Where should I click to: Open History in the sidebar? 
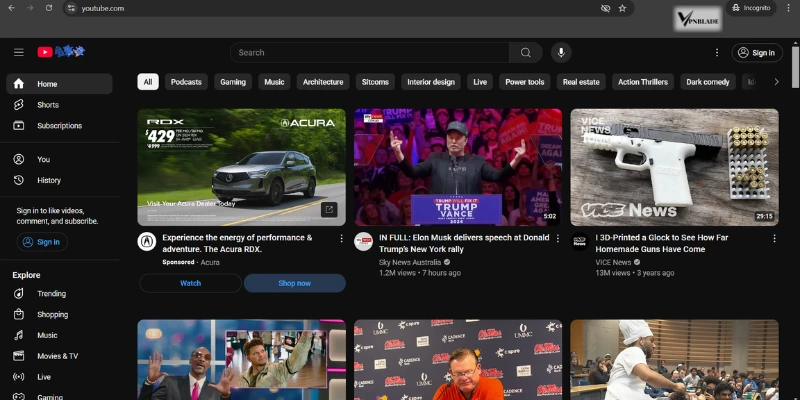click(x=59, y=180)
